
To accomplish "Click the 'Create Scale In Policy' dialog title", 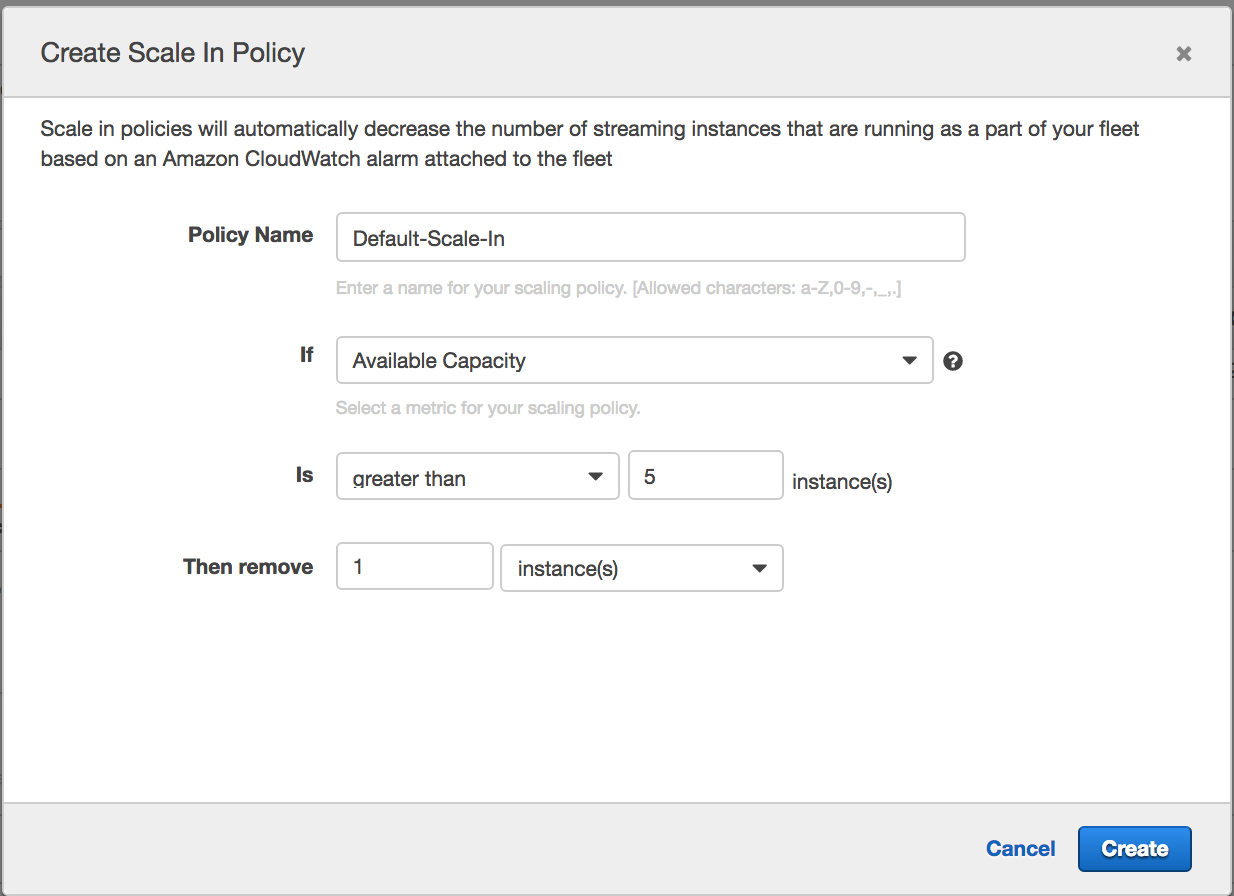I will pos(173,53).
